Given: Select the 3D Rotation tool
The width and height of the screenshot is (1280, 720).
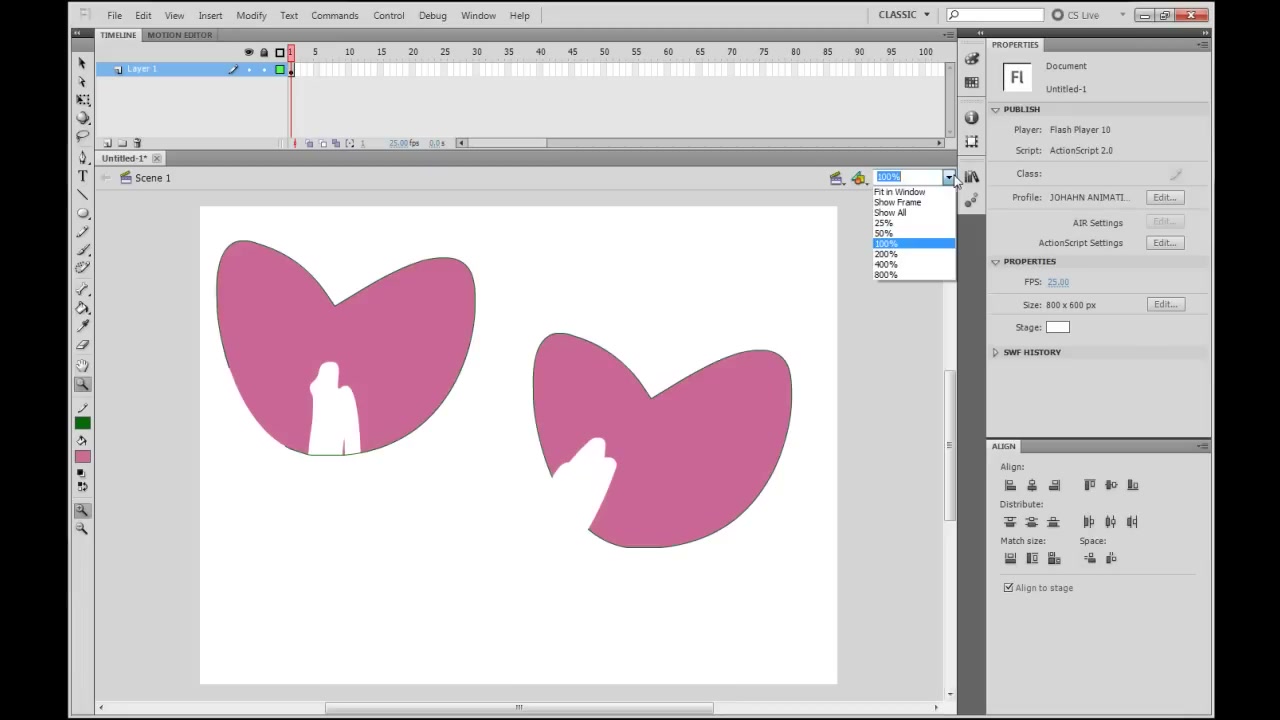Looking at the screenshot, I should 82,117.
